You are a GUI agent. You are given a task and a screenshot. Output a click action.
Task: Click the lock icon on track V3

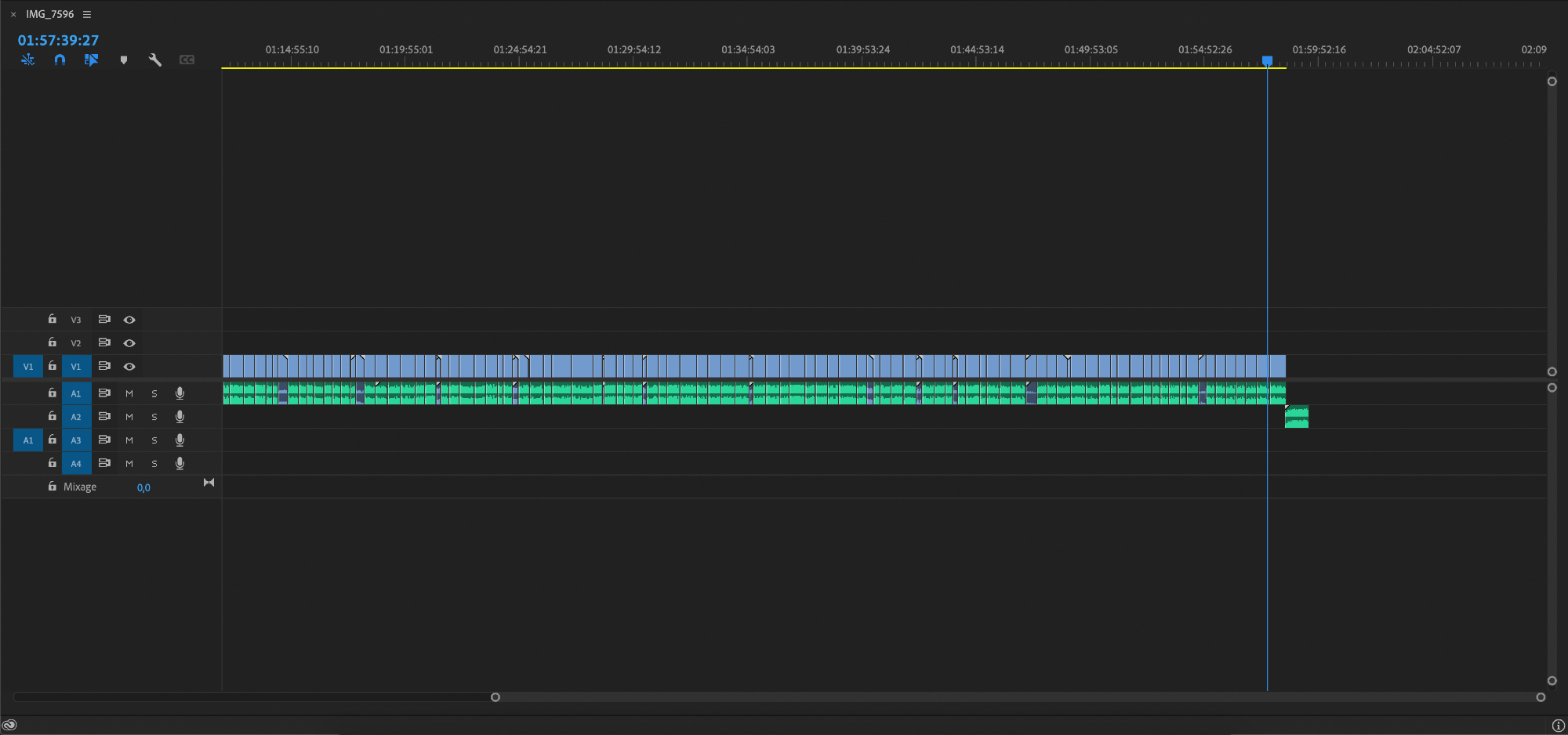point(52,319)
